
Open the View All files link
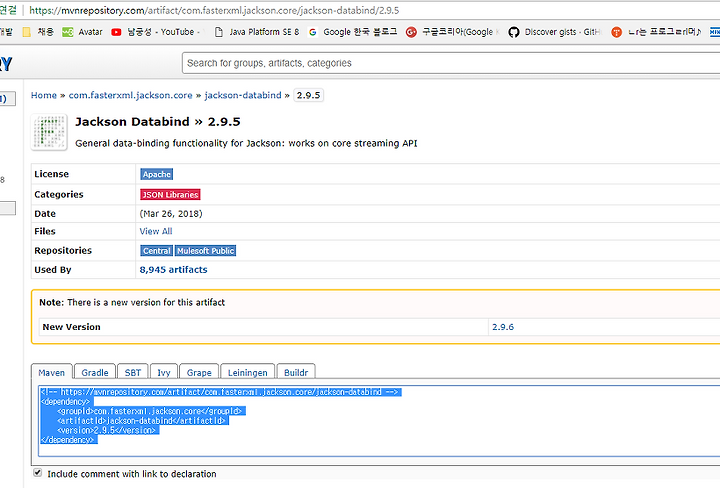tap(156, 231)
